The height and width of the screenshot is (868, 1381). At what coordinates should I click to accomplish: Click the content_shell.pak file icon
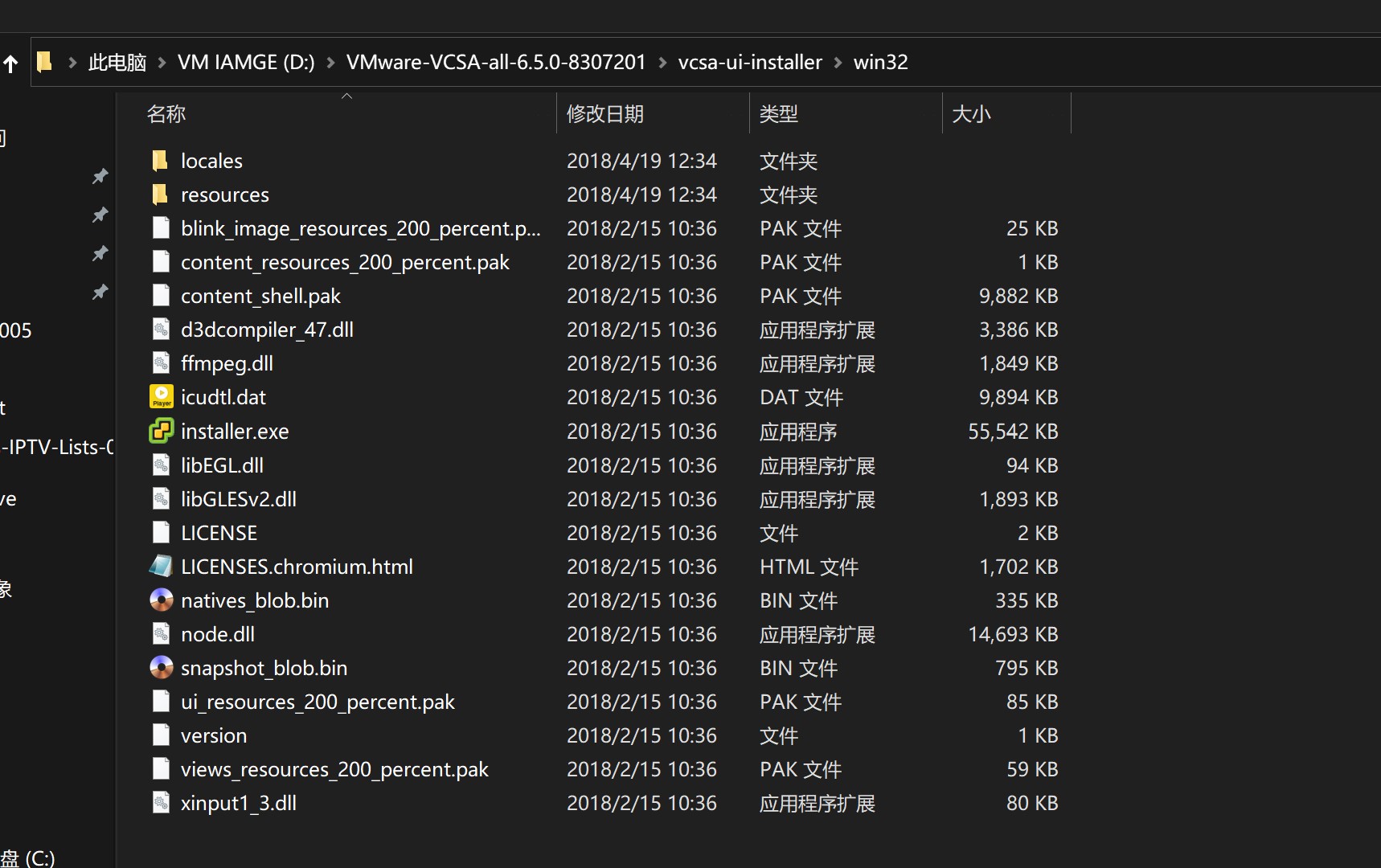pyautogui.click(x=161, y=296)
